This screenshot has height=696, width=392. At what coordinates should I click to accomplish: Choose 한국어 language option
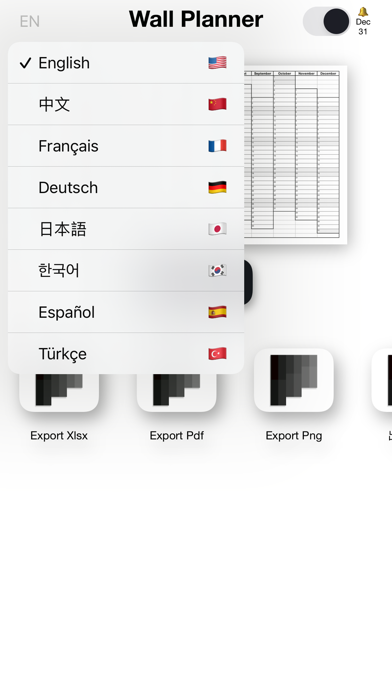click(x=126, y=270)
